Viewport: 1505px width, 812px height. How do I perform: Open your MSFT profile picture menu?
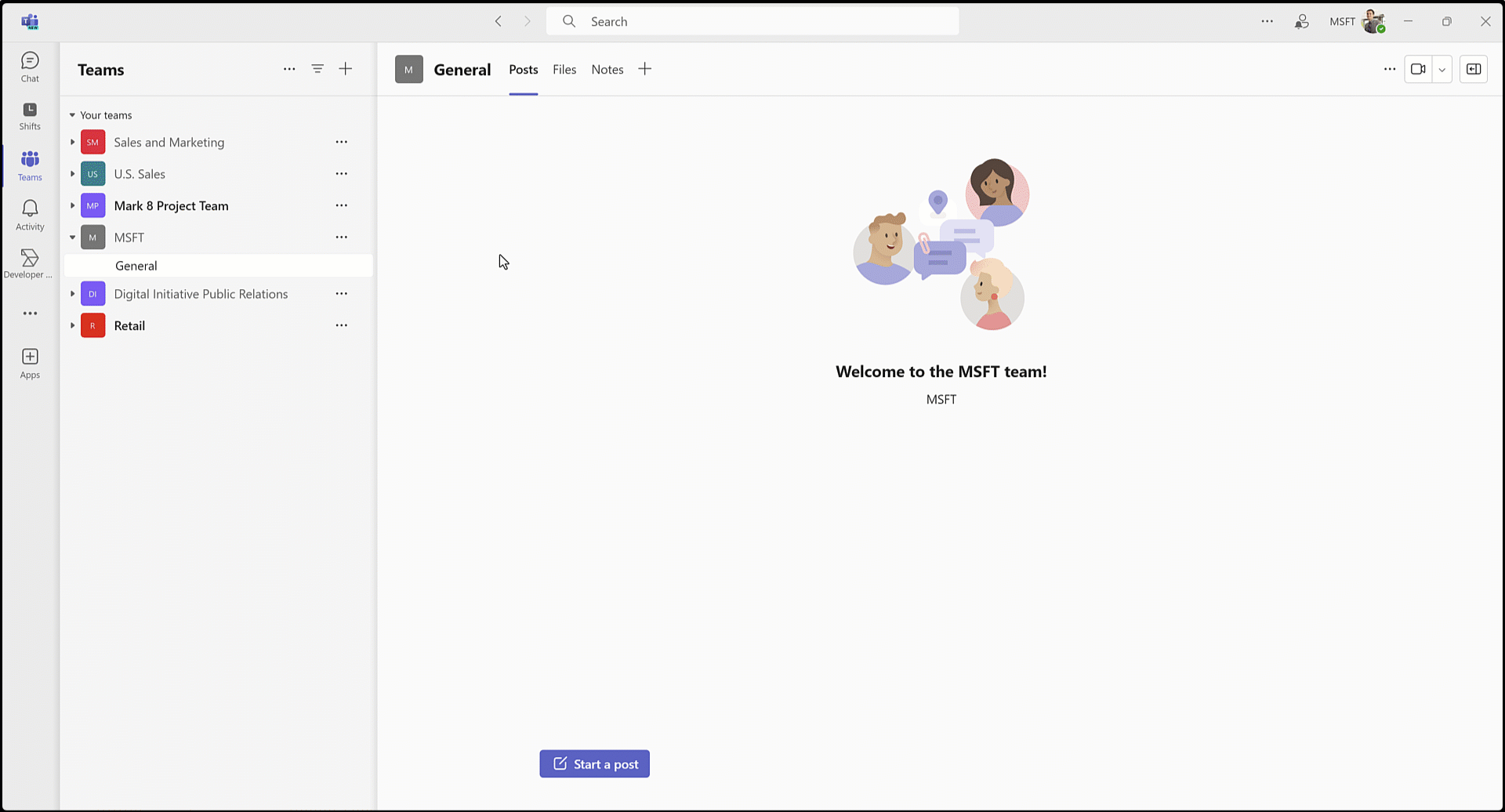(x=1374, y=21)
